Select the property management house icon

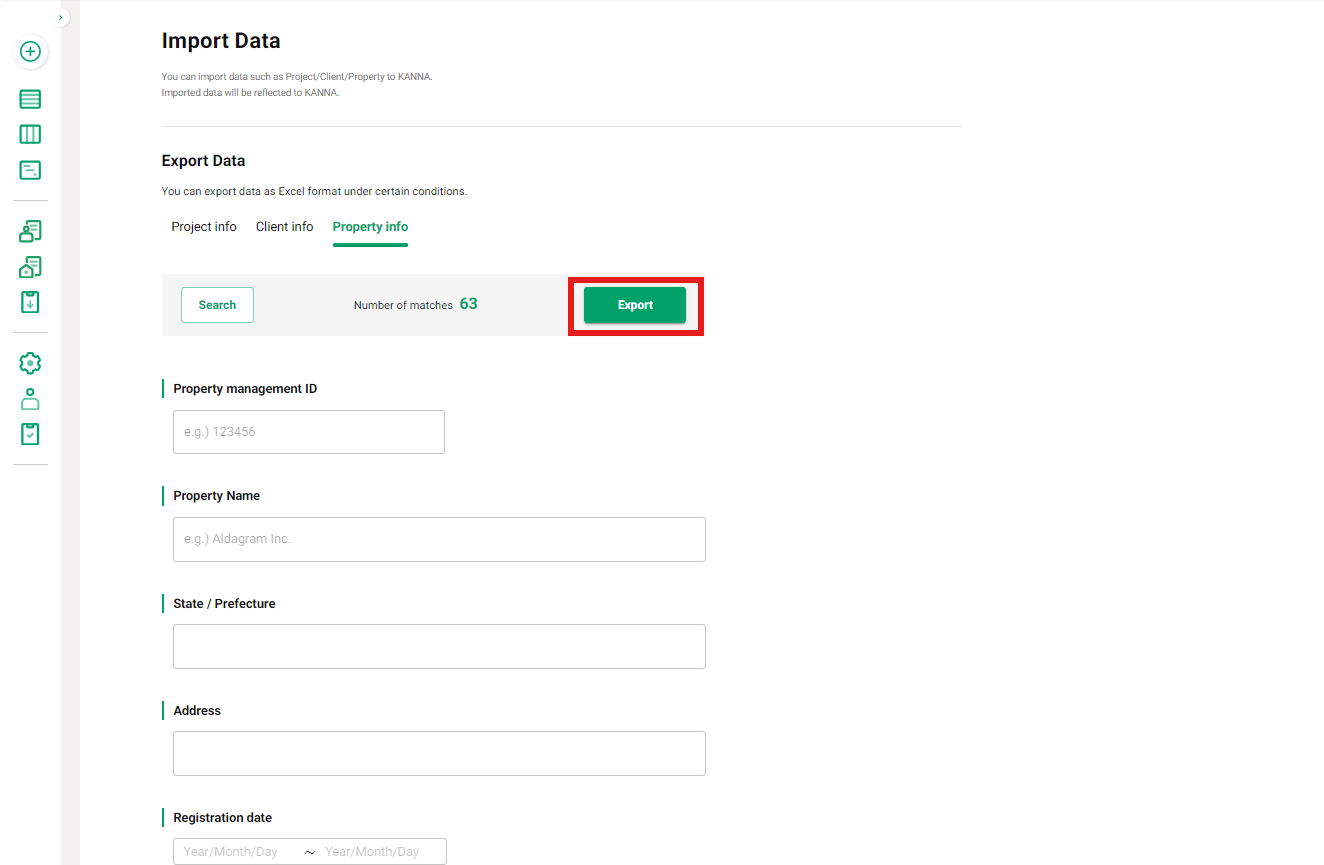(x=30, y=267)
